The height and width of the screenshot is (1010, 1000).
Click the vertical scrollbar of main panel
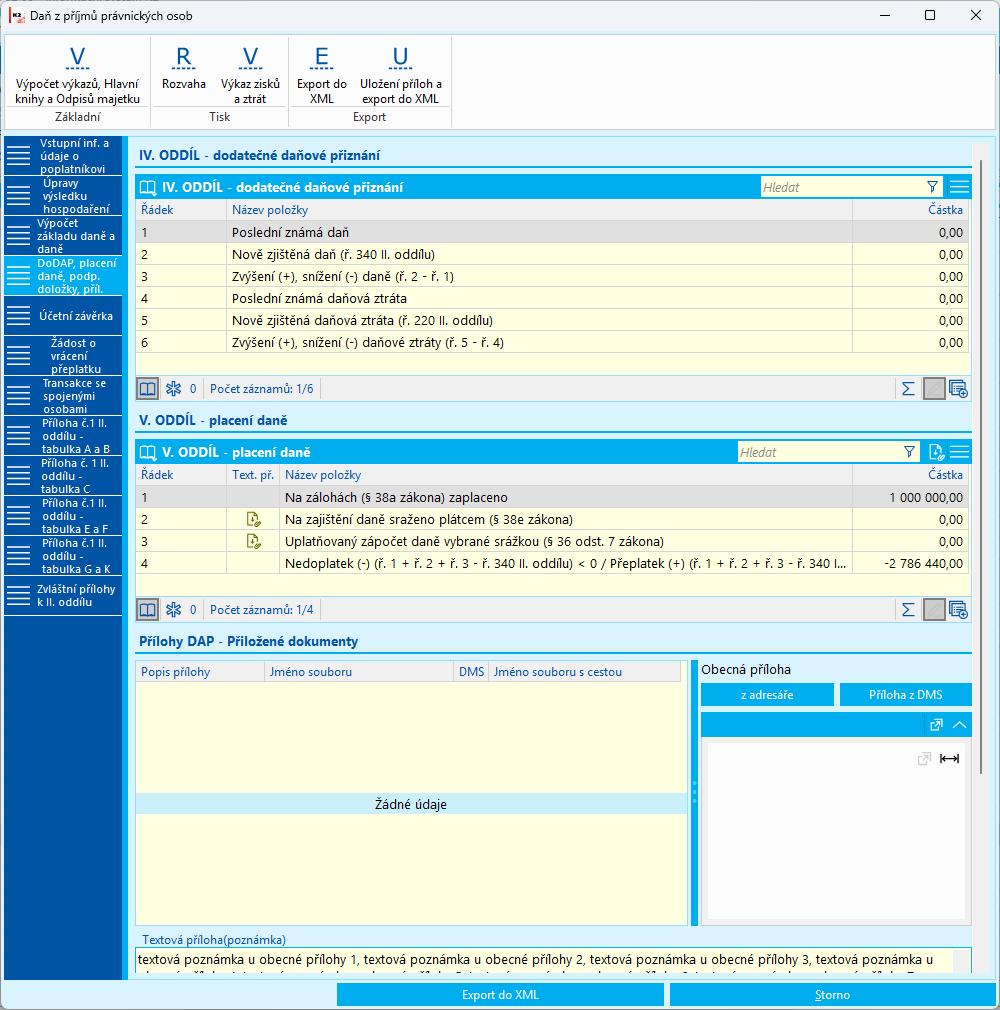(981, 467)
